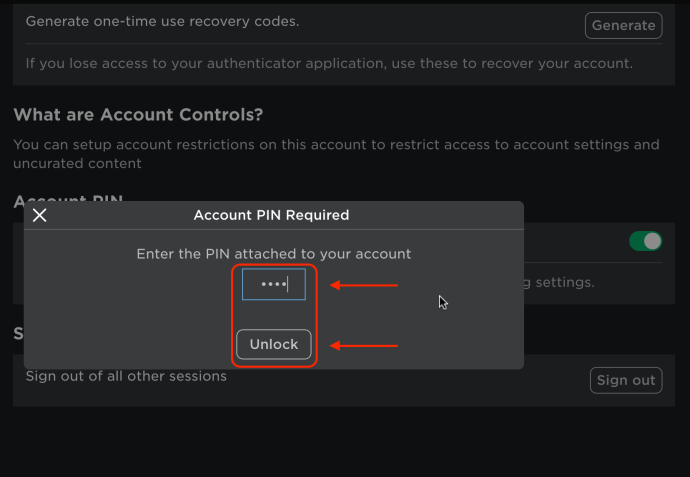This screenshot has height=477, width=690.
Task: Close the Account PIN Required dialog
Action: [x=40, y=215]
